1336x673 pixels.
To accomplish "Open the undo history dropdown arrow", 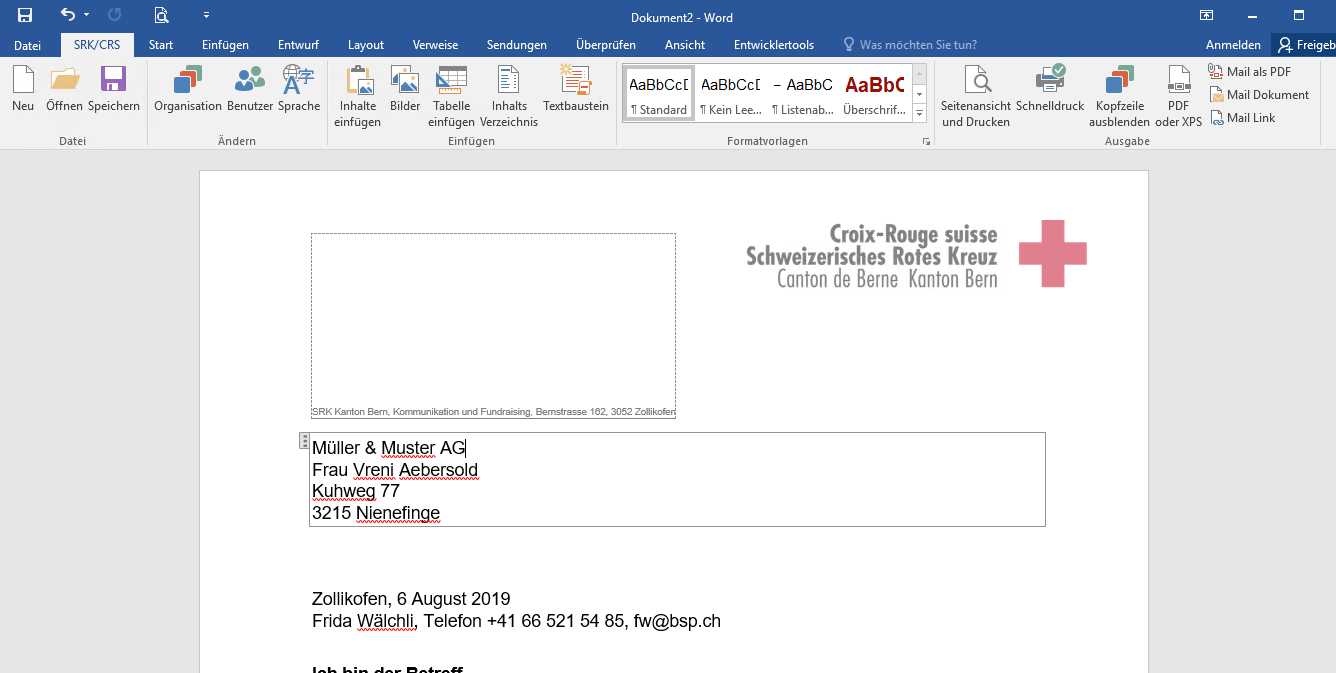I will point(86,15).
